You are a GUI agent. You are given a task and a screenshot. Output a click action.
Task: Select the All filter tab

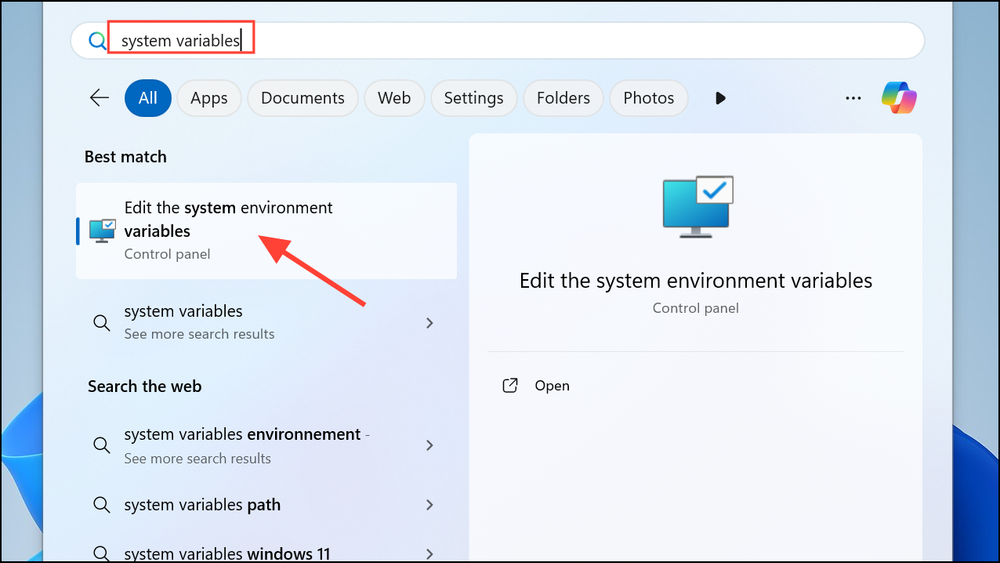147,98
